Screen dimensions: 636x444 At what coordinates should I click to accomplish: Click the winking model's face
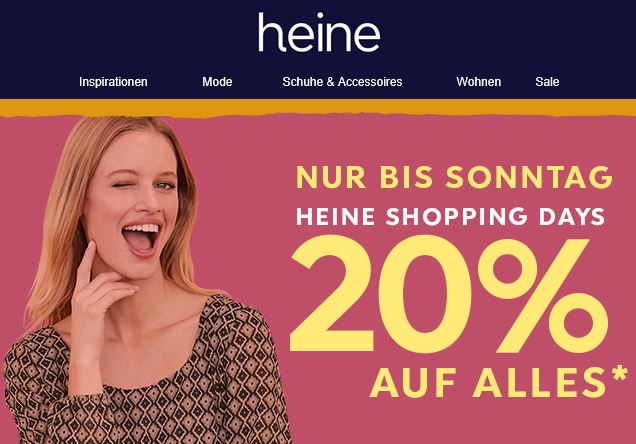(x=134, y=203)
